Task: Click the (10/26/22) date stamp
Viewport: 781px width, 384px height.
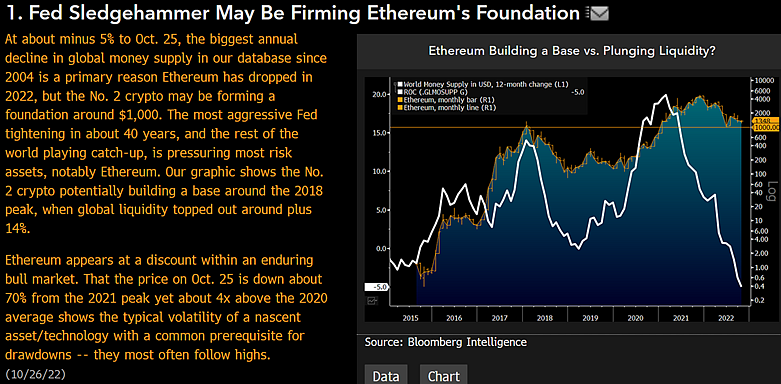Action: coord(35,374)
